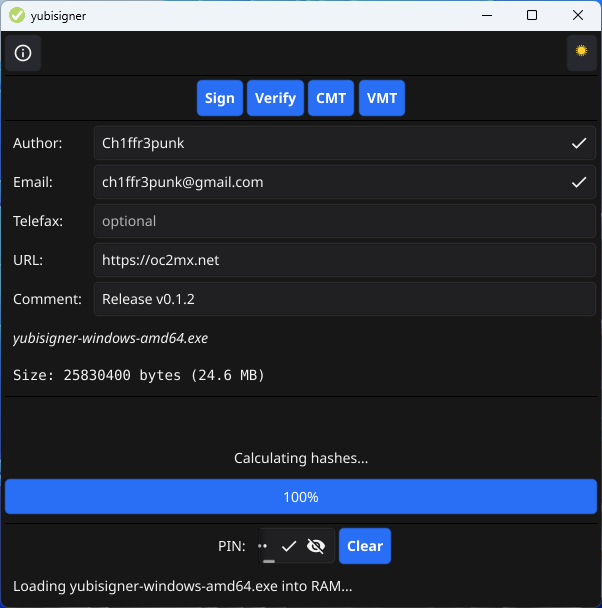Click the Clear button
This screenshot has width=602, height=608.
pyautogui.click(x=365, y=546)
